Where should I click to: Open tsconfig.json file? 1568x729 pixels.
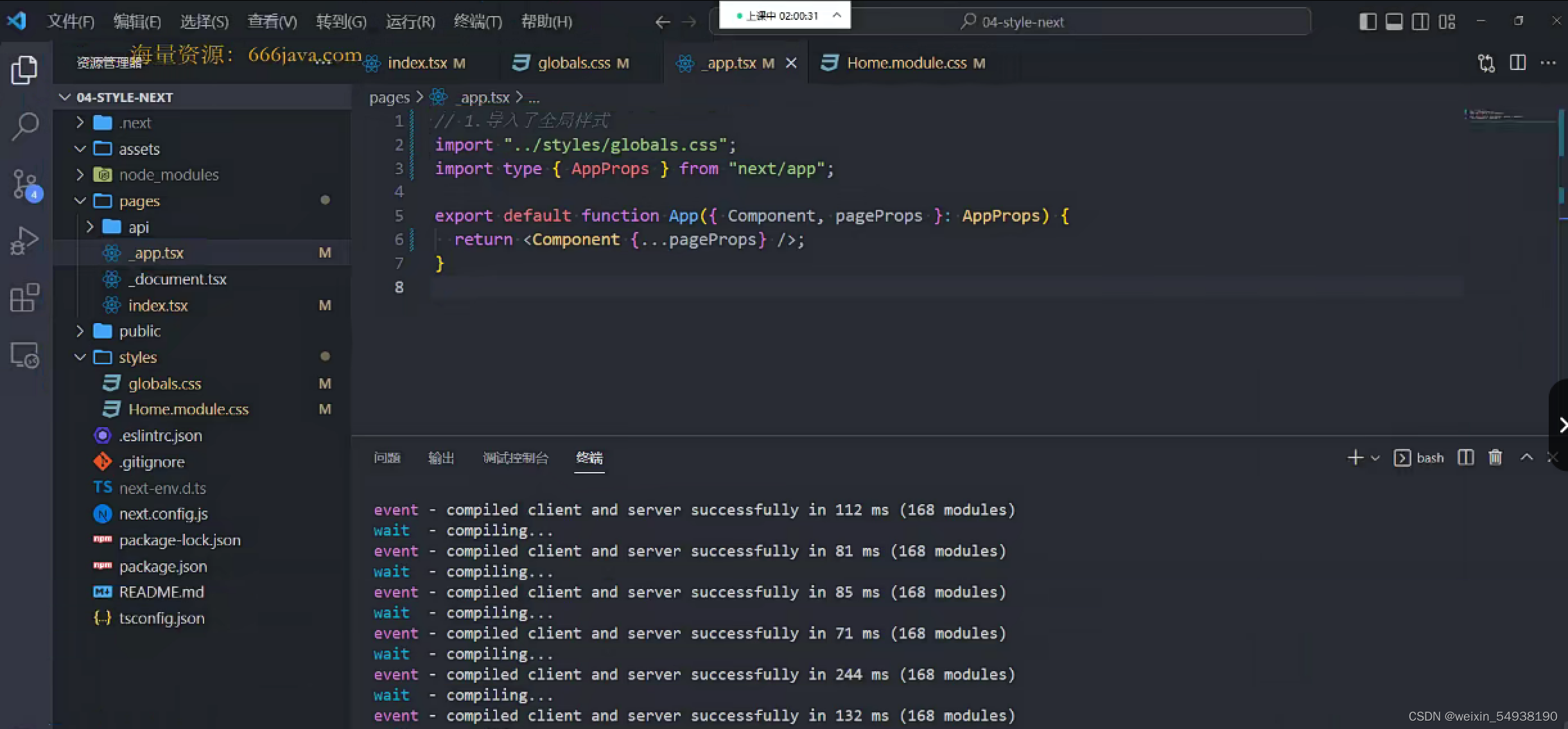pyautogui.click(x=202, y=619)
